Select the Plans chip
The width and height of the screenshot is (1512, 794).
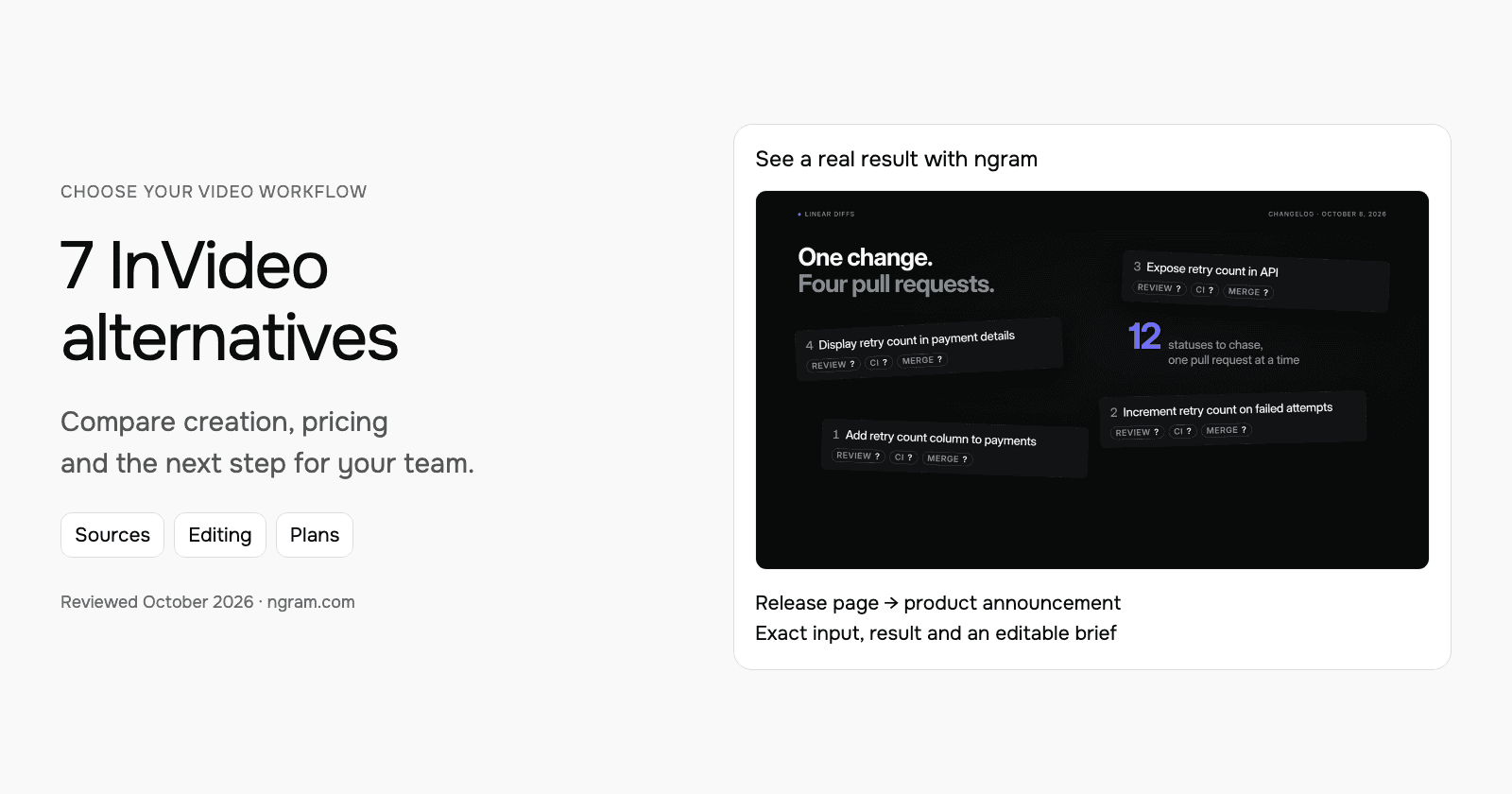click(x=315, y=535)
